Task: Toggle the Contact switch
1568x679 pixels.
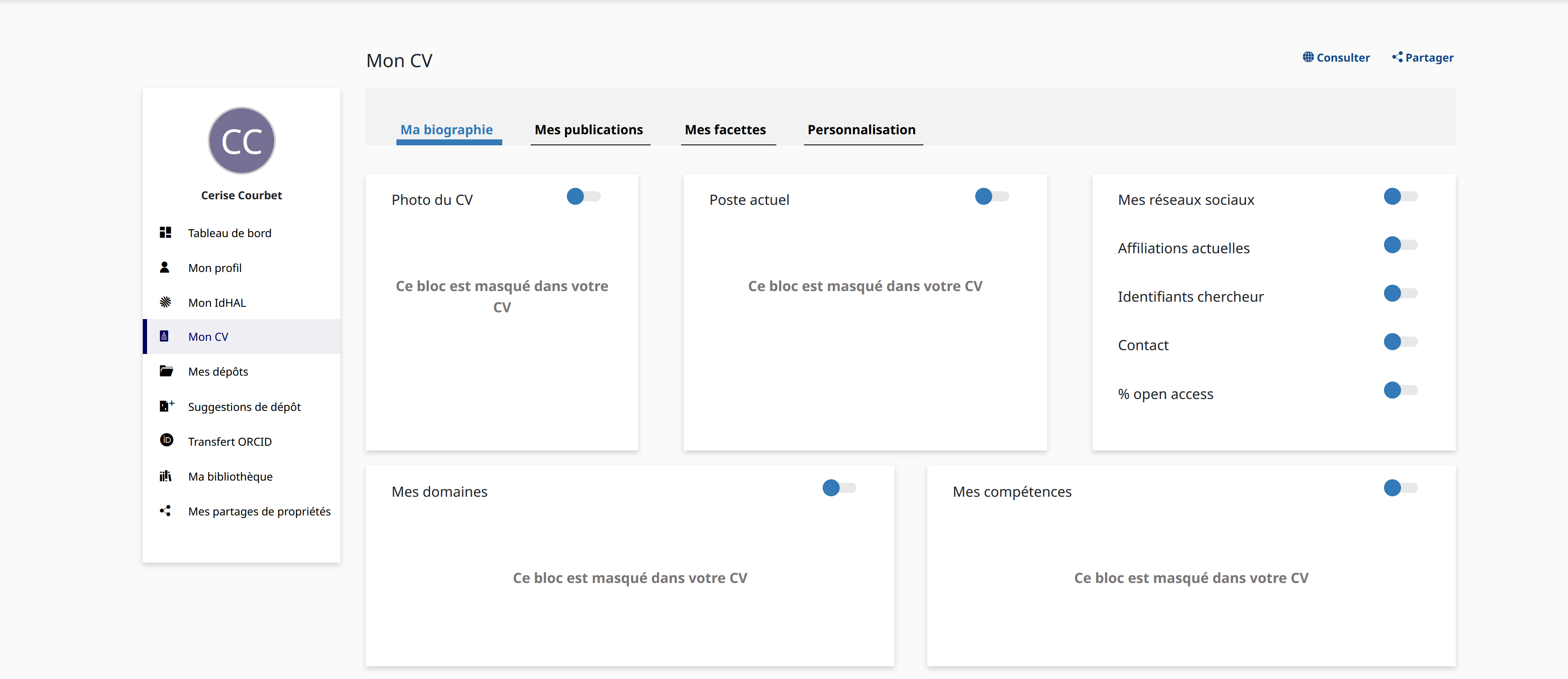Action: pyautogui.click(x=1400, y=341)
